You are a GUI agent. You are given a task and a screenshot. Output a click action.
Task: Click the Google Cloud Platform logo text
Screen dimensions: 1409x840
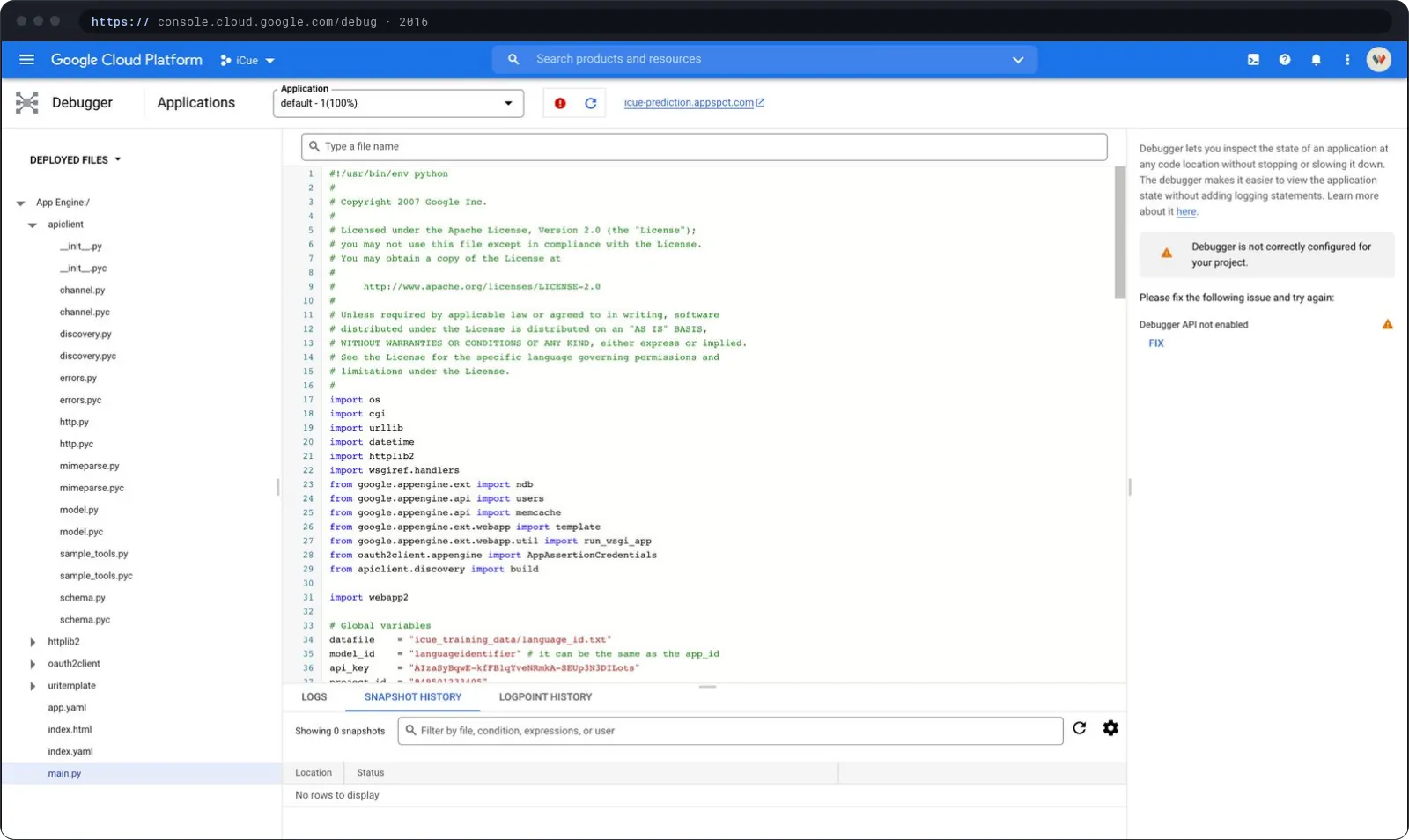(x=127, y=60)
